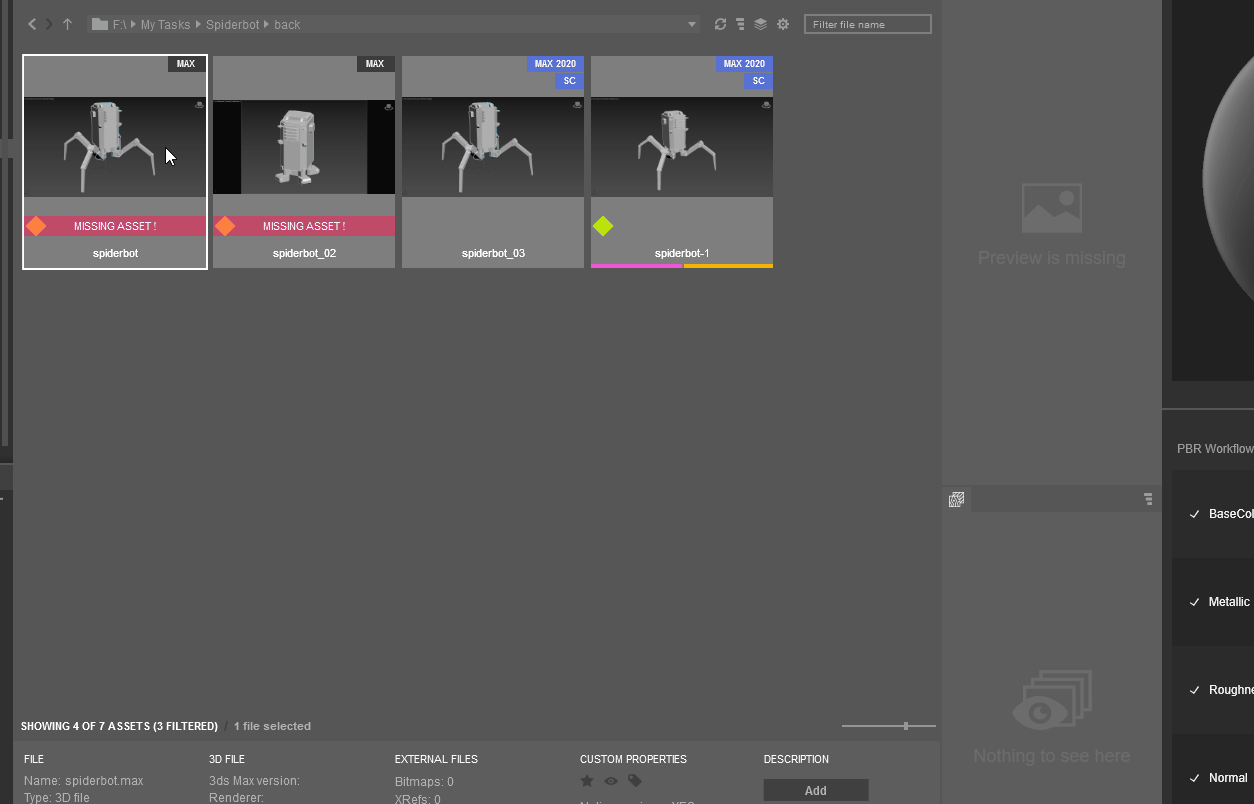Open the maps panel menu icon
Screen dimensions: 1254x804
pos(1148,499)
